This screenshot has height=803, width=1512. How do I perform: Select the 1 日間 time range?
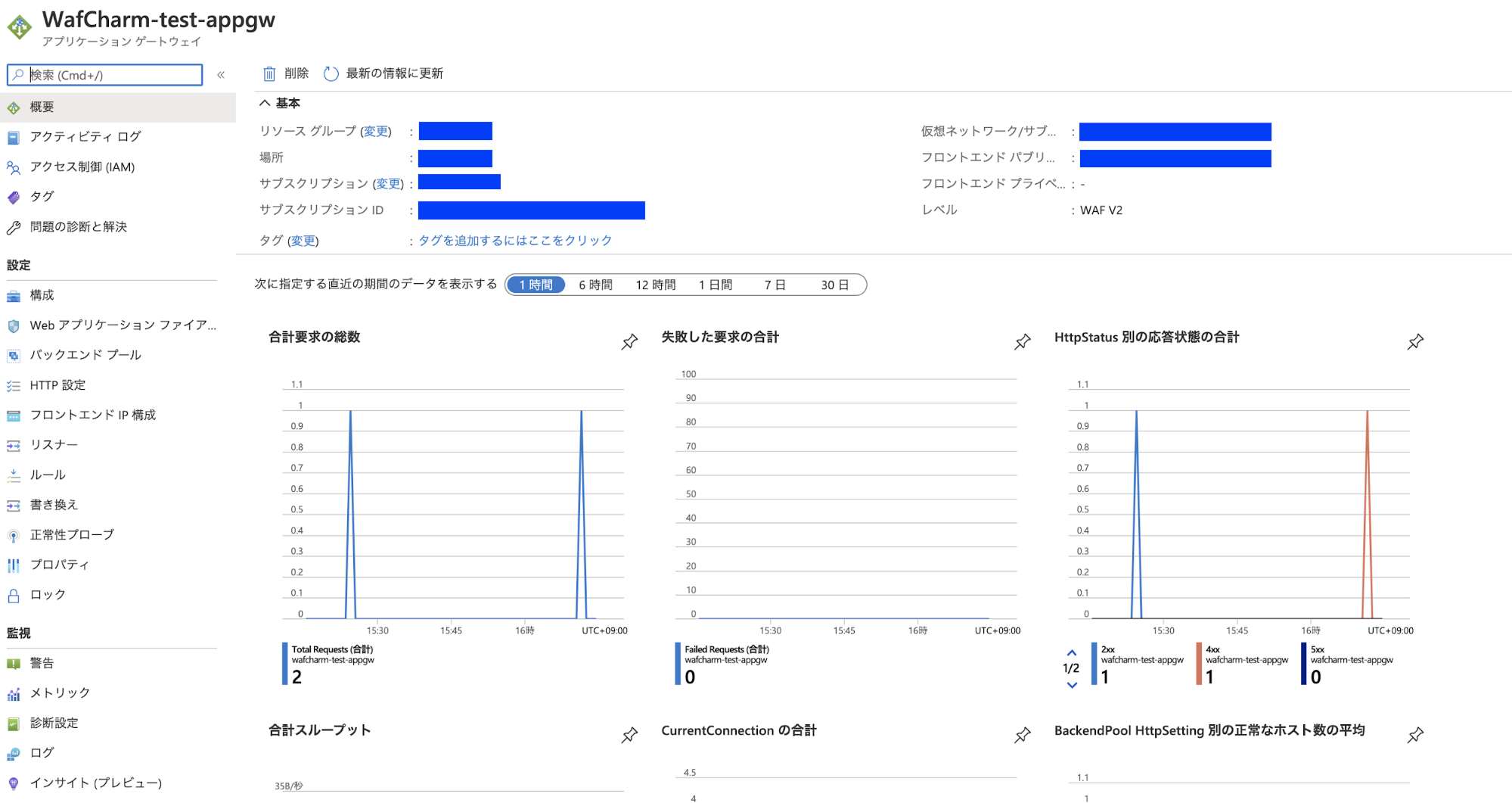tap(716, 285)
